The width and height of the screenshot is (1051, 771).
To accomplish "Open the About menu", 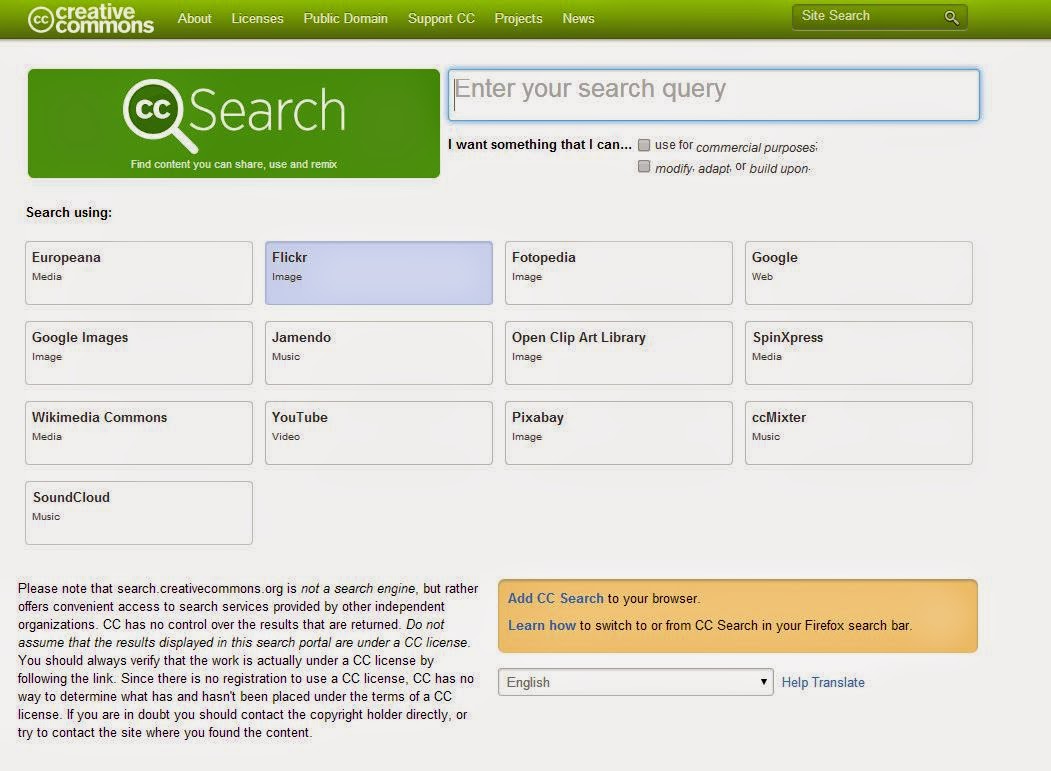I will 194,19.
